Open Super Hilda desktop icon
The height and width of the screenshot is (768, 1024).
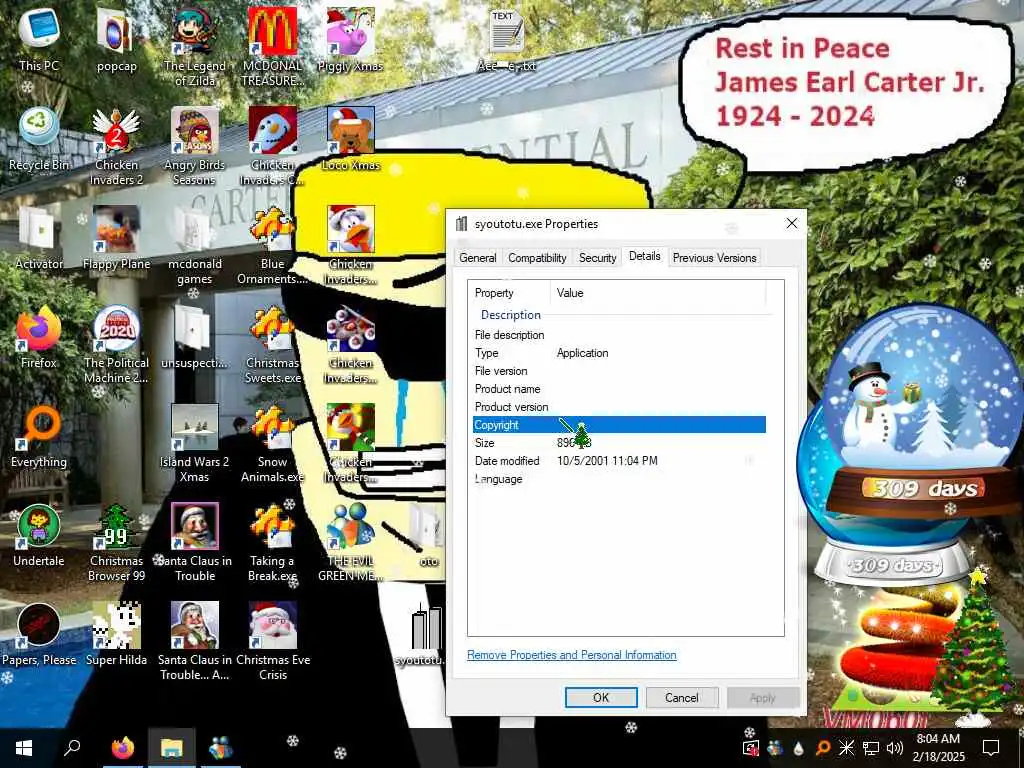tap(116, 635)
